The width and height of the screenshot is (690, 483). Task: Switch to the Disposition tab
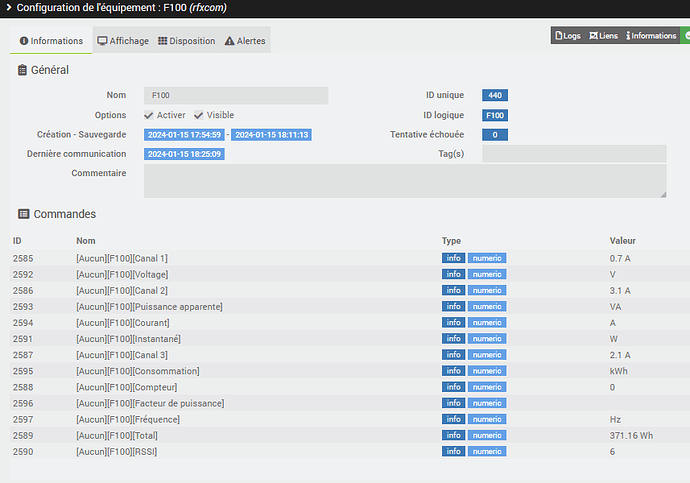187,41
